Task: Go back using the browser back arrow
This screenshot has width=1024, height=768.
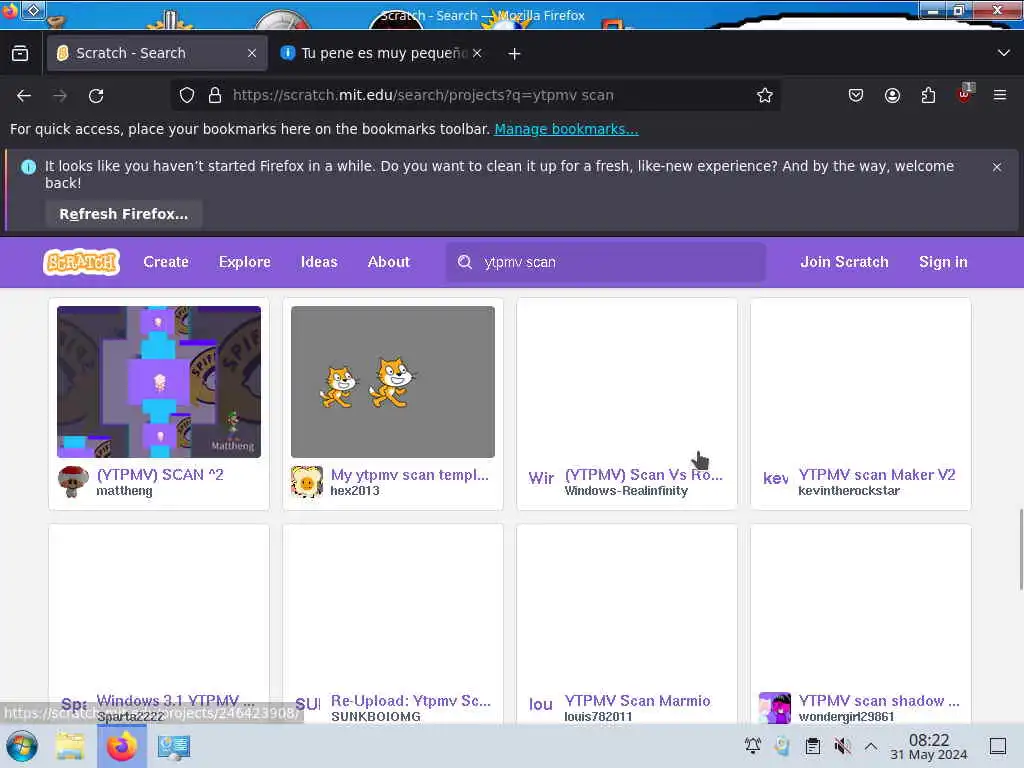Action: (24, 95)
